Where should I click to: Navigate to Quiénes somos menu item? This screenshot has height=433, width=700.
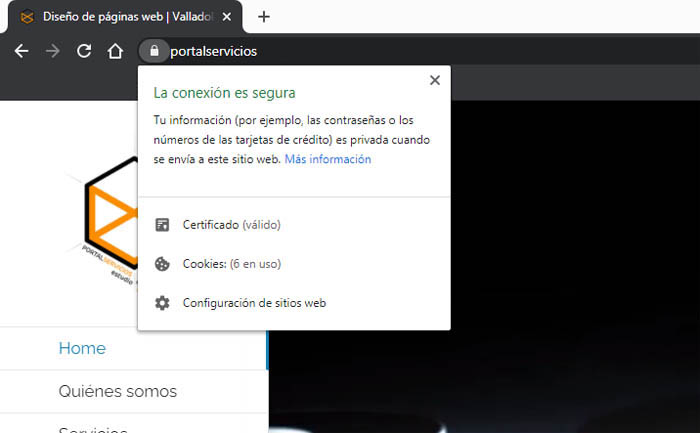117,391
